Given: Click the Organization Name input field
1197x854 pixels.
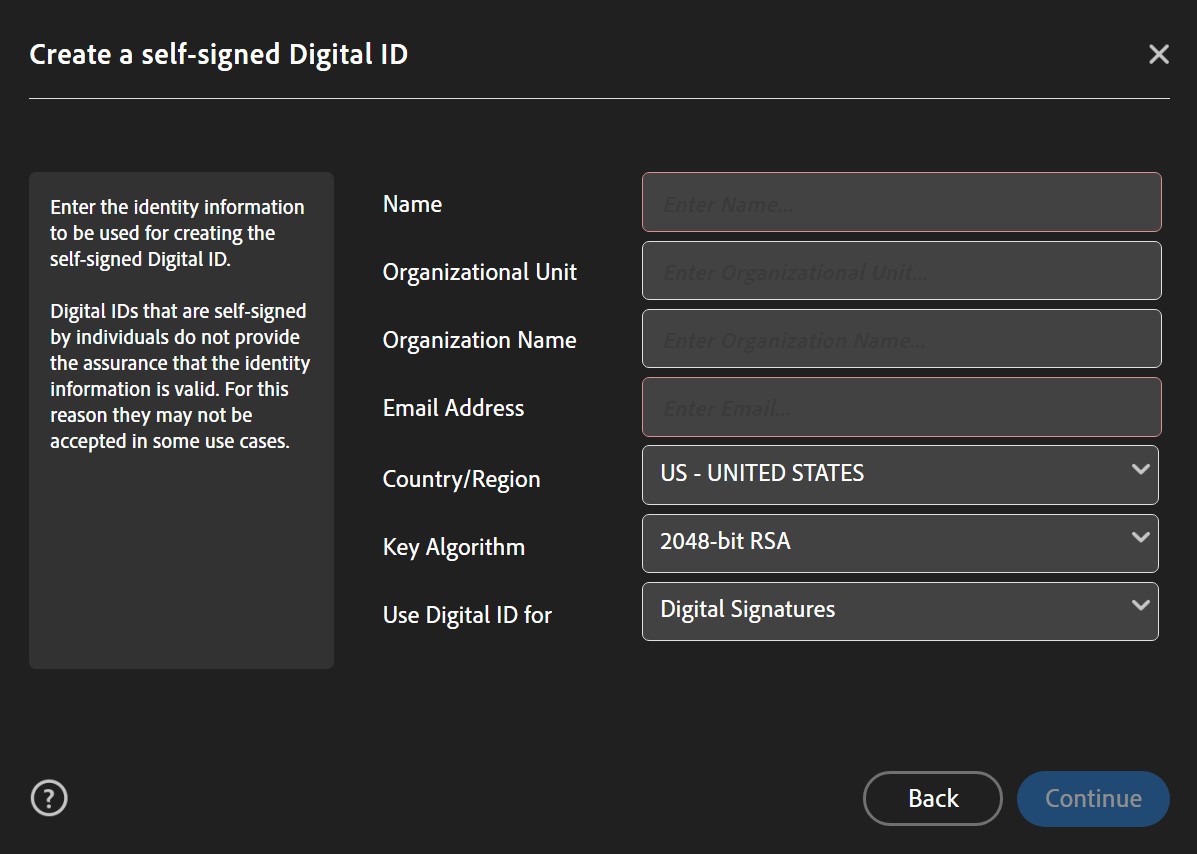Looking at the screenshot, I should pyautogui.click(x=900, y=338).
